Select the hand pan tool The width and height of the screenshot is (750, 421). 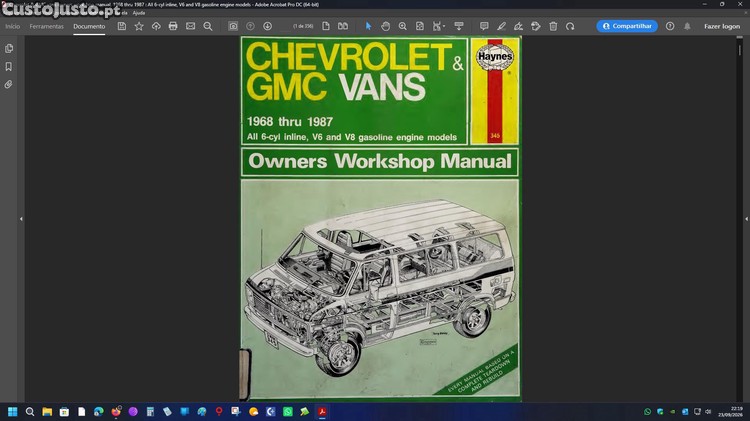pos(386,26)
